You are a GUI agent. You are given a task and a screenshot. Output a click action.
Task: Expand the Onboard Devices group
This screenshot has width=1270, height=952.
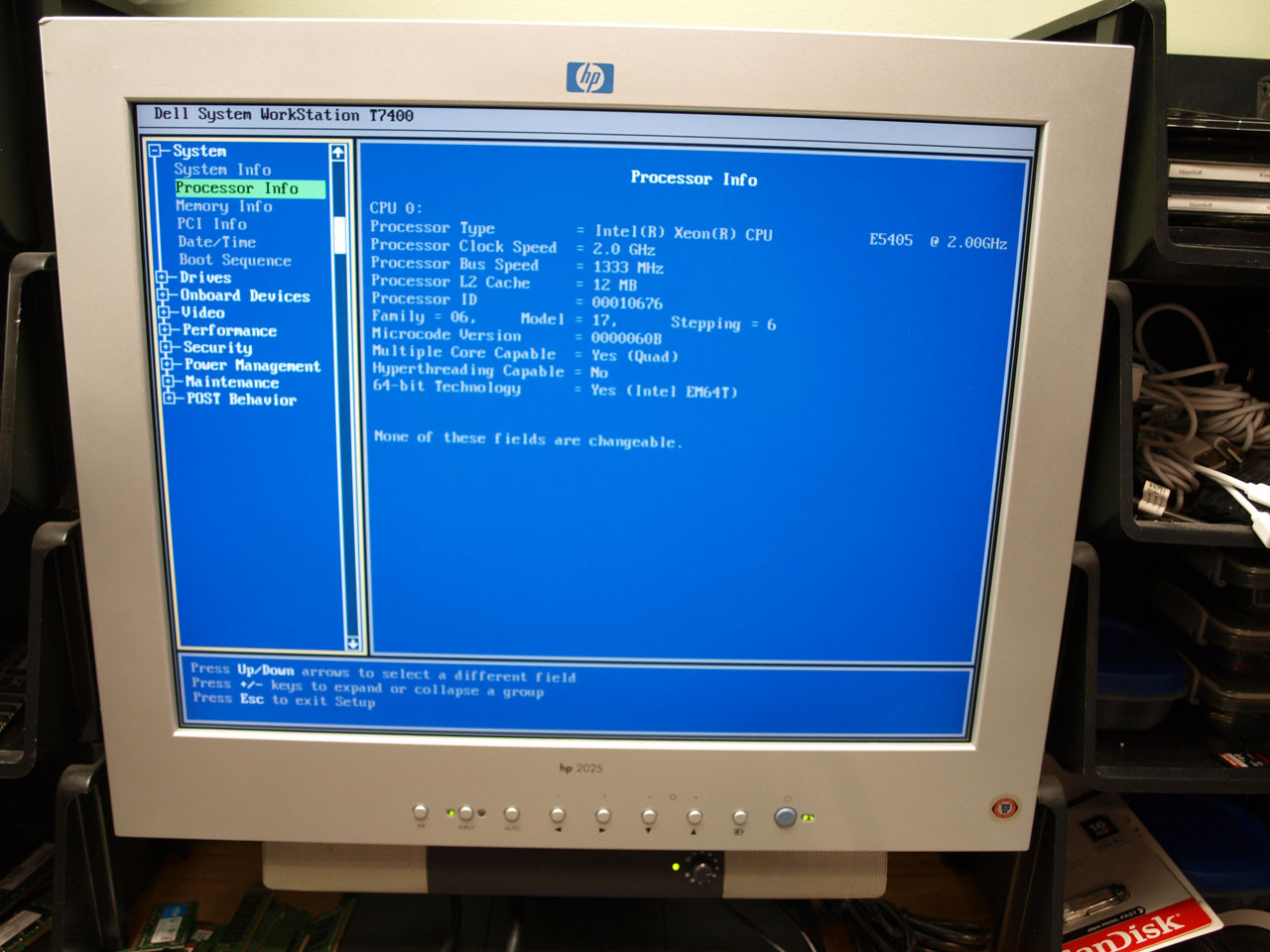pyautogui.click(x=163, y=296)
